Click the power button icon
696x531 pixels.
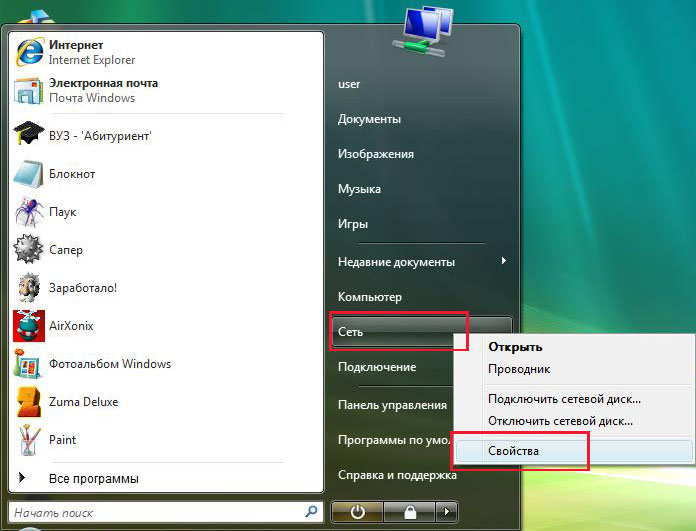pyautogui.click(x=357, y=512)
